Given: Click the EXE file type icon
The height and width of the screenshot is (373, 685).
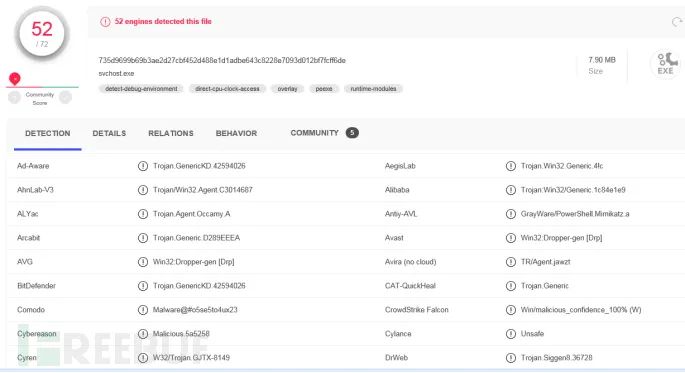Looking at the screenshot, I should tap(665, 65).
